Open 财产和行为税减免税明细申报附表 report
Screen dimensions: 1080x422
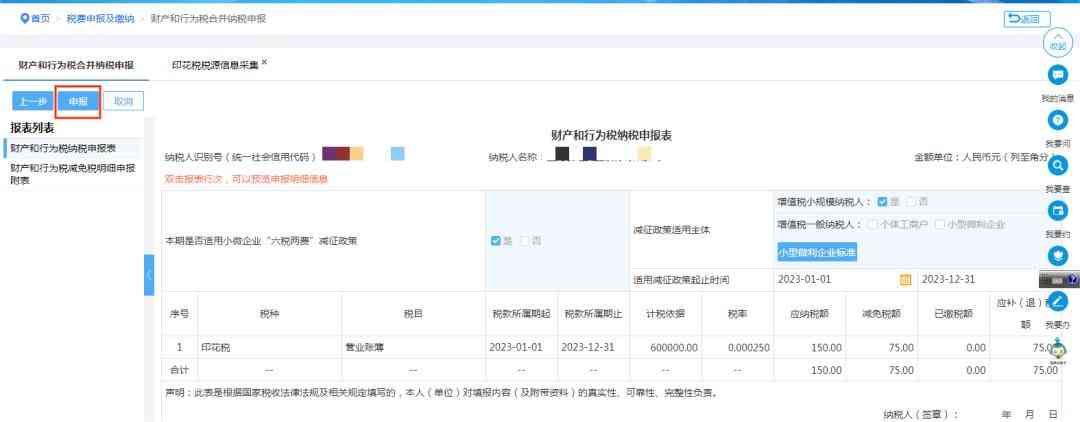coord(72,174)
